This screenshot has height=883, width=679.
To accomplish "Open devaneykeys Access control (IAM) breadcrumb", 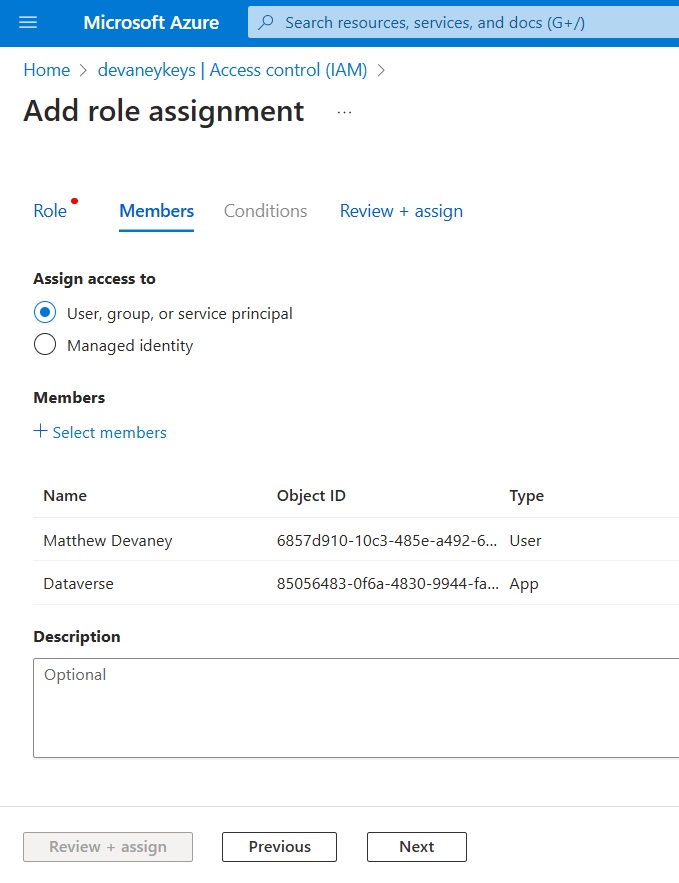I will (x=233, y=70).
